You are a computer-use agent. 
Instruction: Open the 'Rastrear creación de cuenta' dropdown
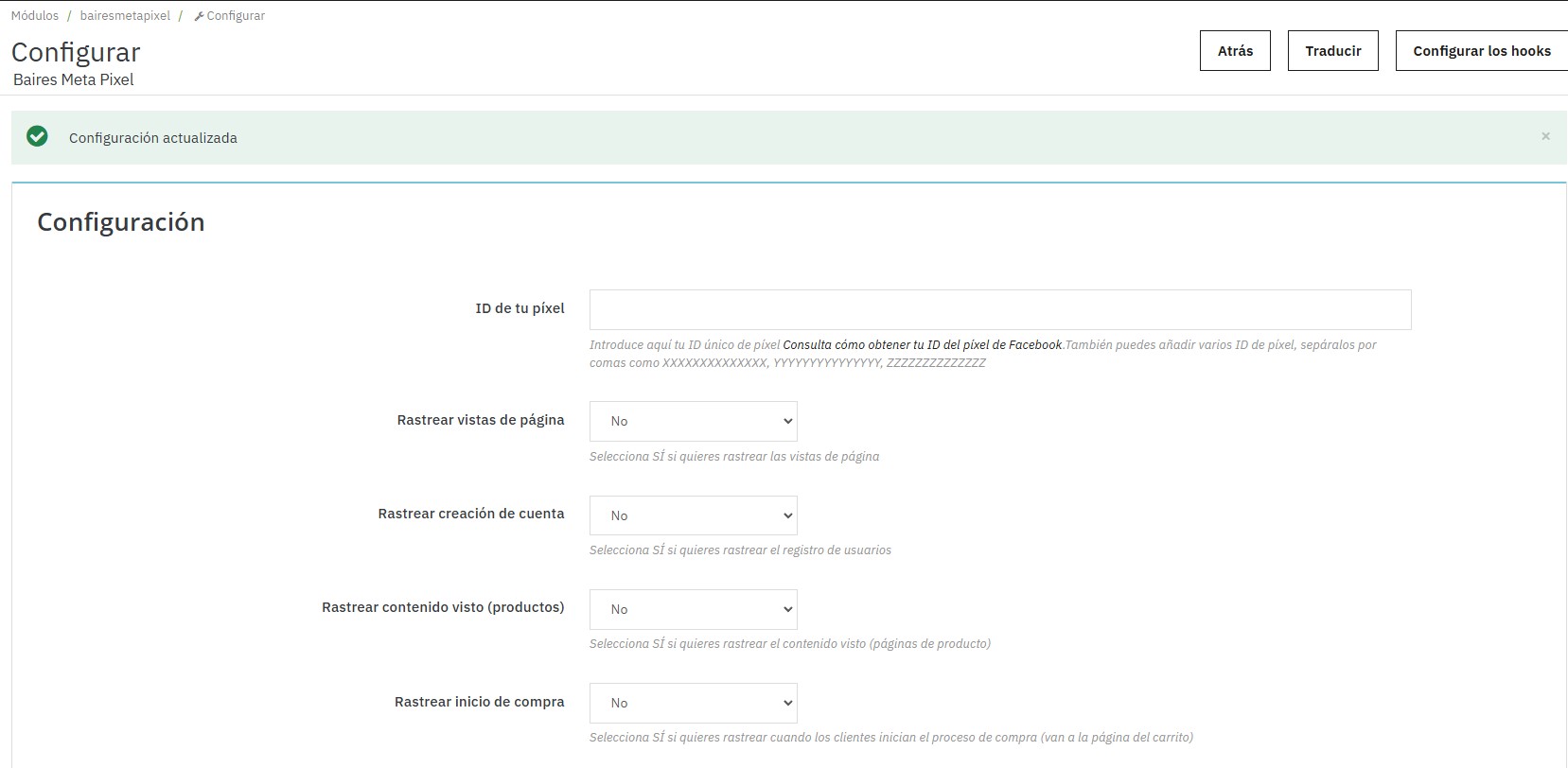click(693, 515)
